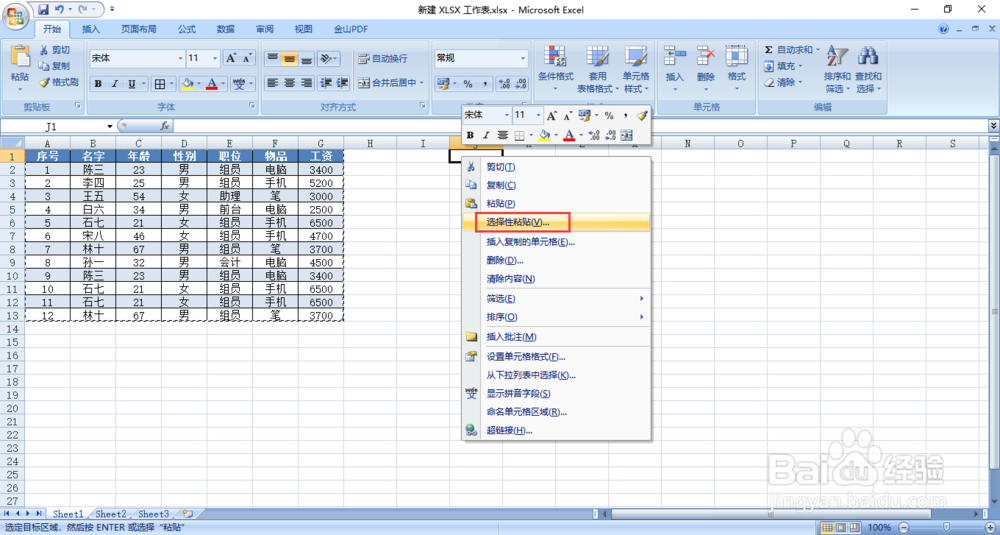
Task: Toggle italic in the ribbon font group
Action: point(115,84)
